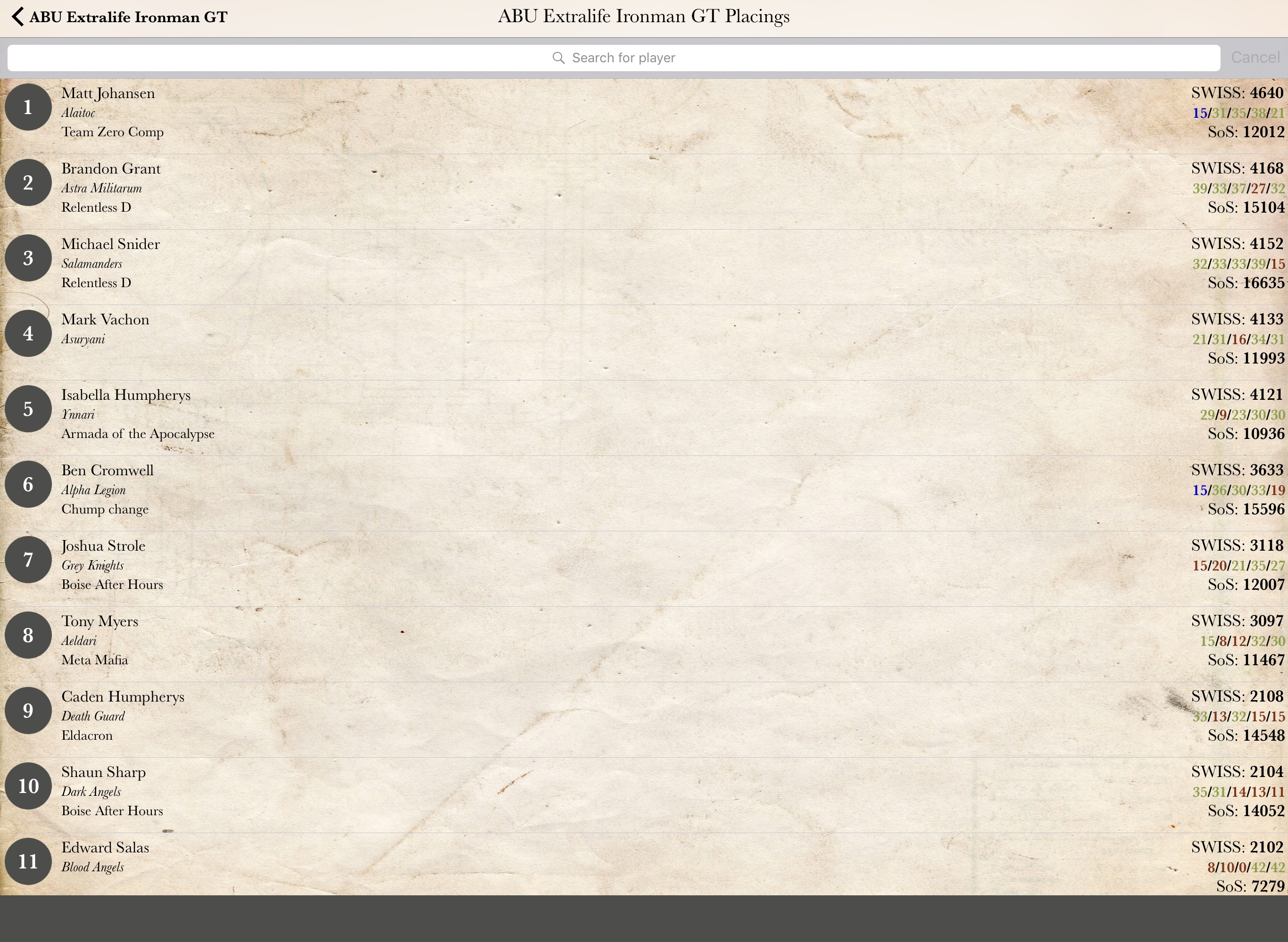Screen dimensions: 1288x942
Task: Click Meta Mafia team name
Action: coord(95,661)
